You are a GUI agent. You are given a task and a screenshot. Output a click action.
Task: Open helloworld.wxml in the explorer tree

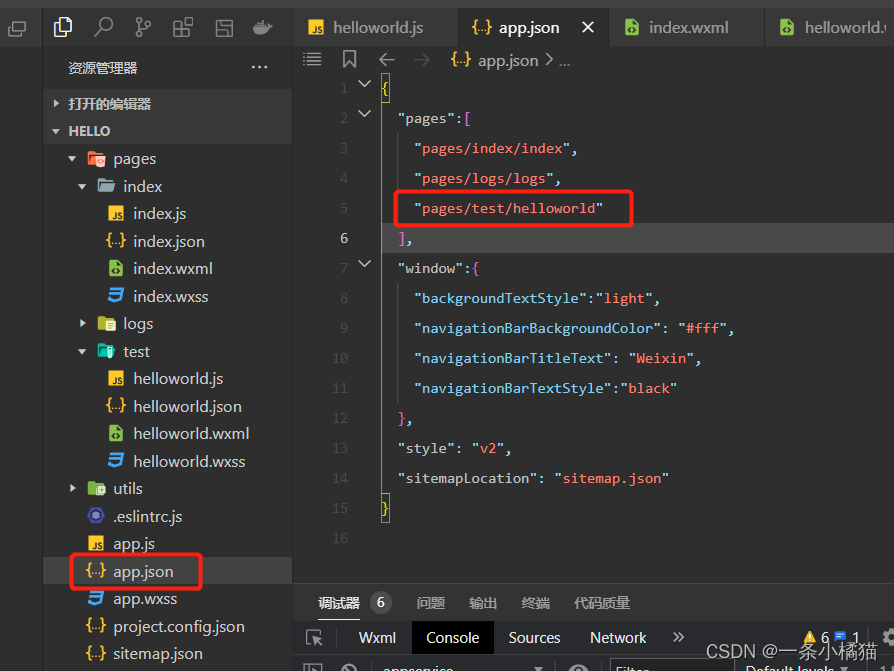pyautogui.click(x=191, y=434)
